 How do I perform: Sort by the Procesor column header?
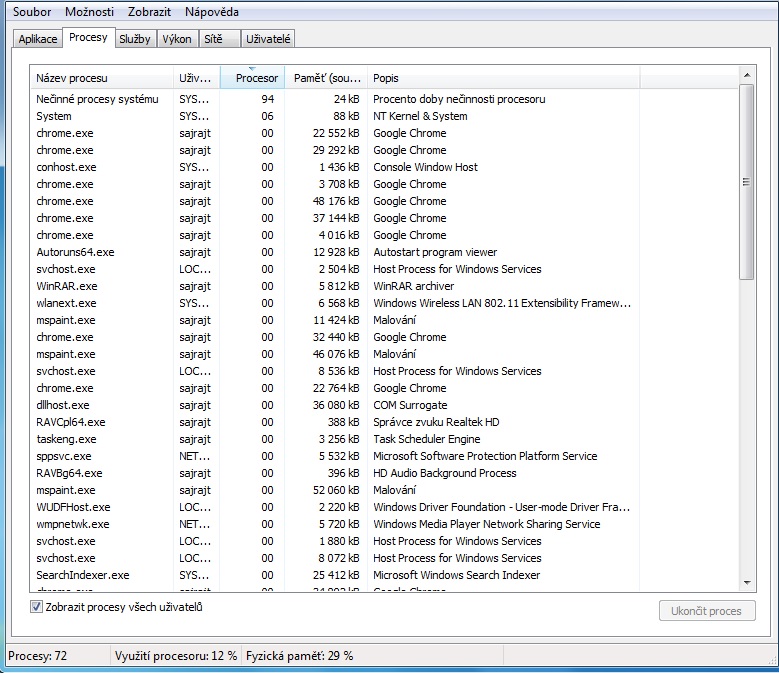[x=252, y=78]
